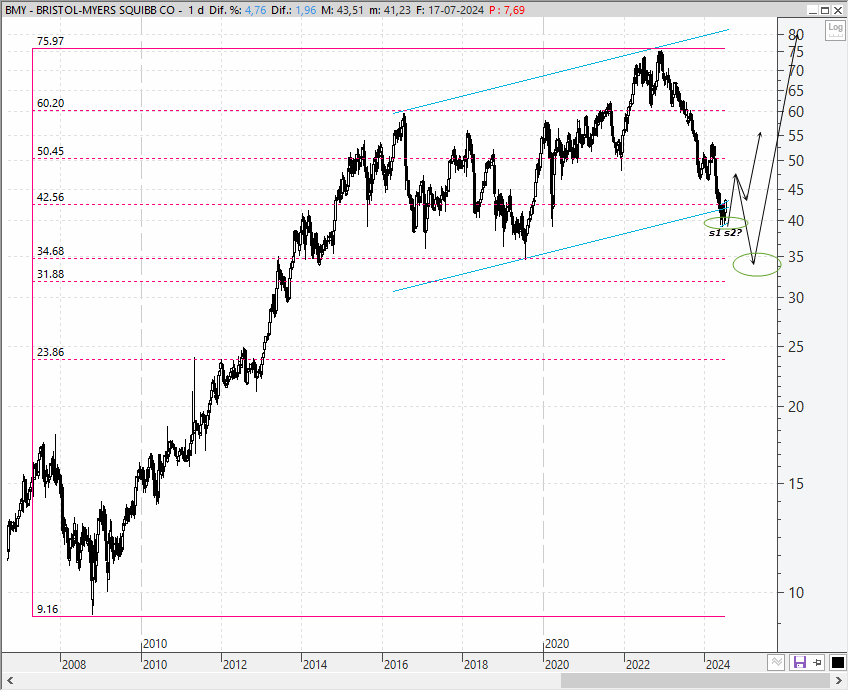The width and height of the screenshot is (849, 691).
Task: Click the minimum value m: 41,23
Action: pos(389,10)
